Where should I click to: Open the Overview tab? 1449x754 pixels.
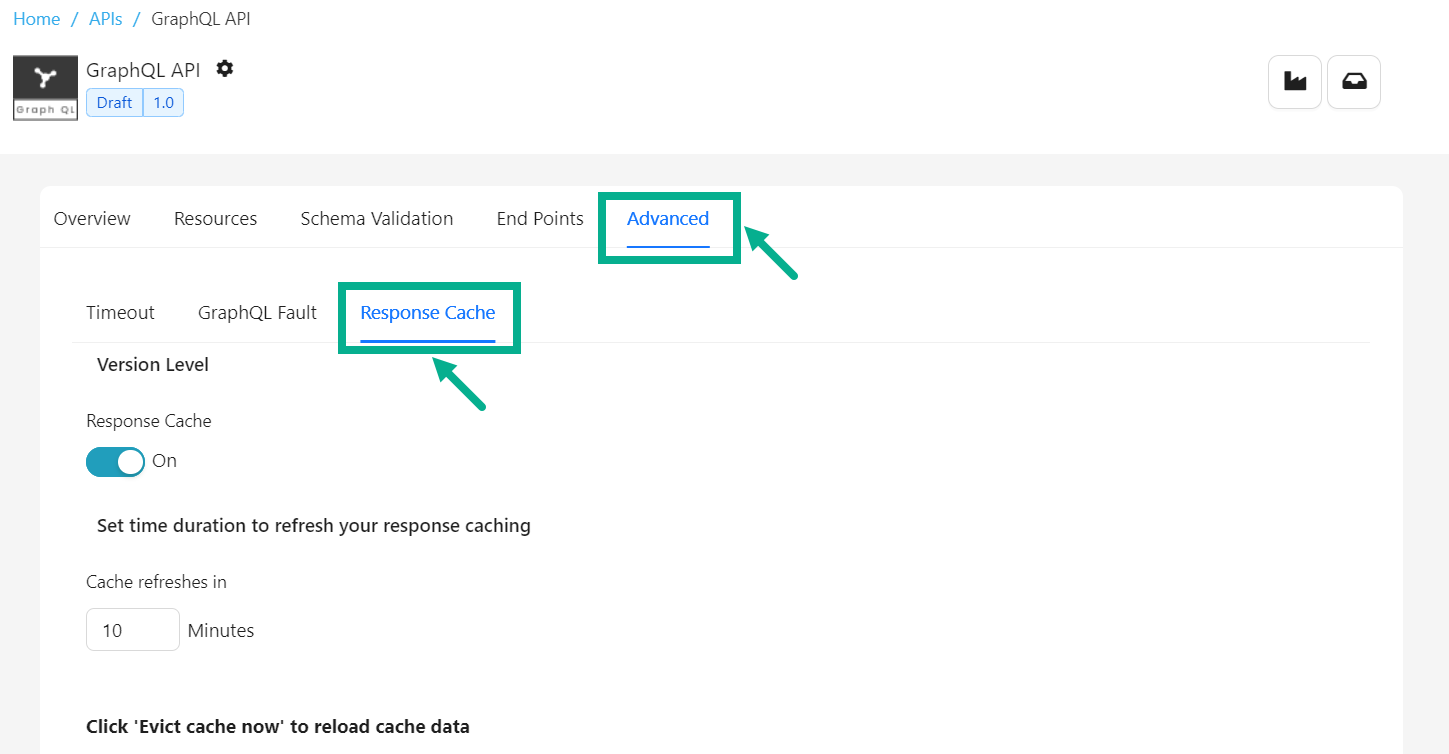coord(91,218)
